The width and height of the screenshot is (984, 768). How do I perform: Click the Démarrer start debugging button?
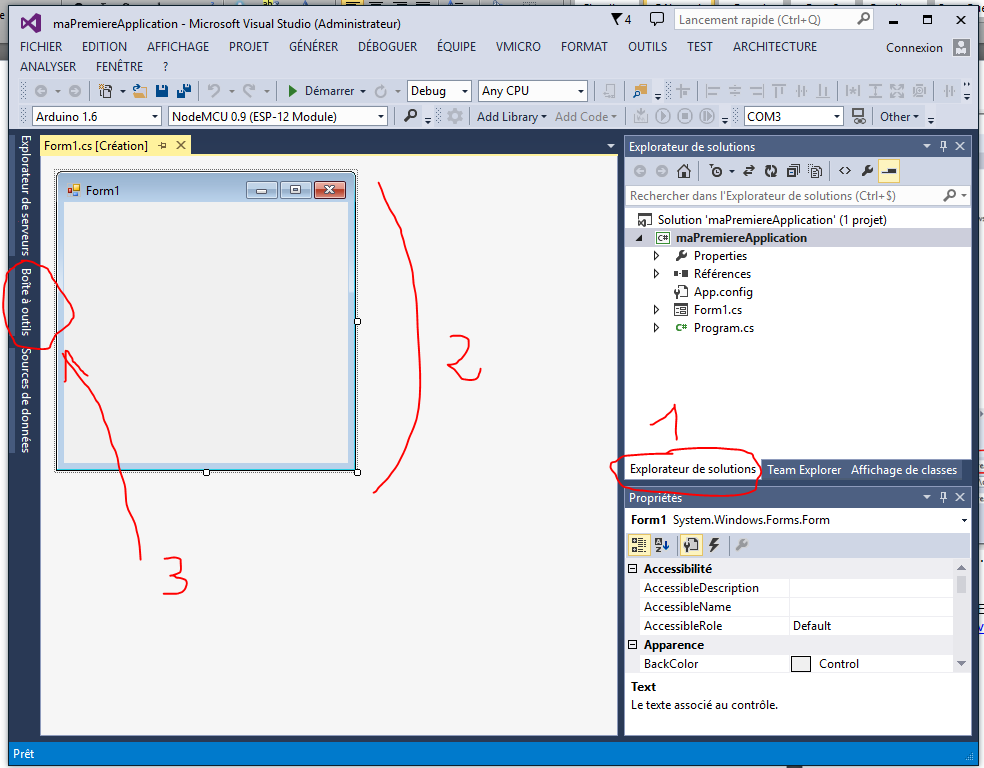pyautogui.click(x=321, y=91)
